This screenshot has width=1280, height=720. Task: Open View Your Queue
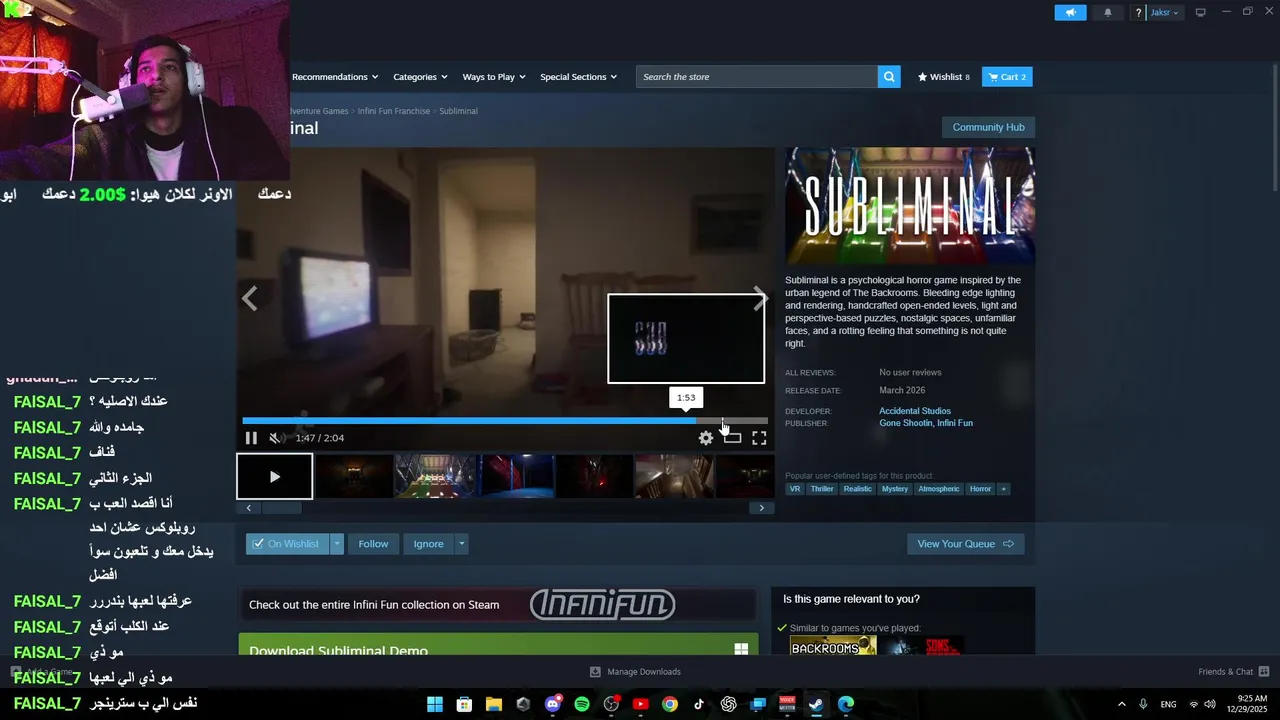click(x=965, y=544)
